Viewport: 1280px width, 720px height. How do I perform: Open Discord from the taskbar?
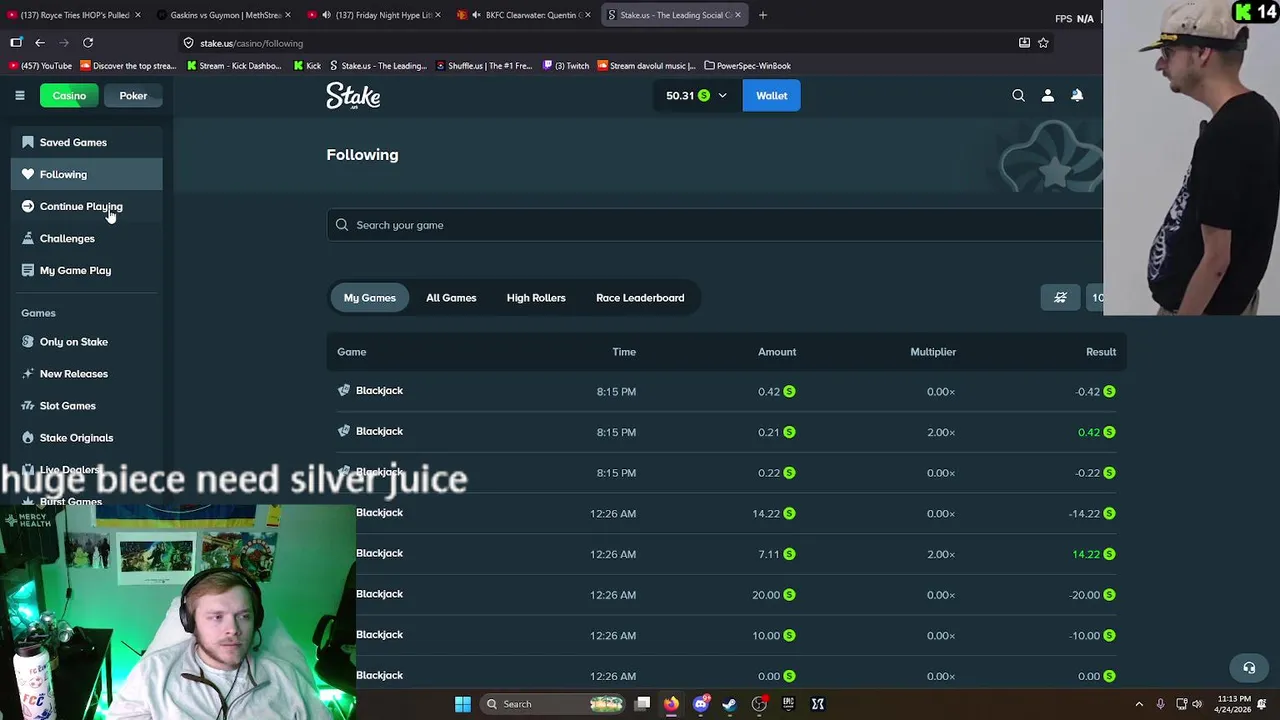[x=700, y=704]
